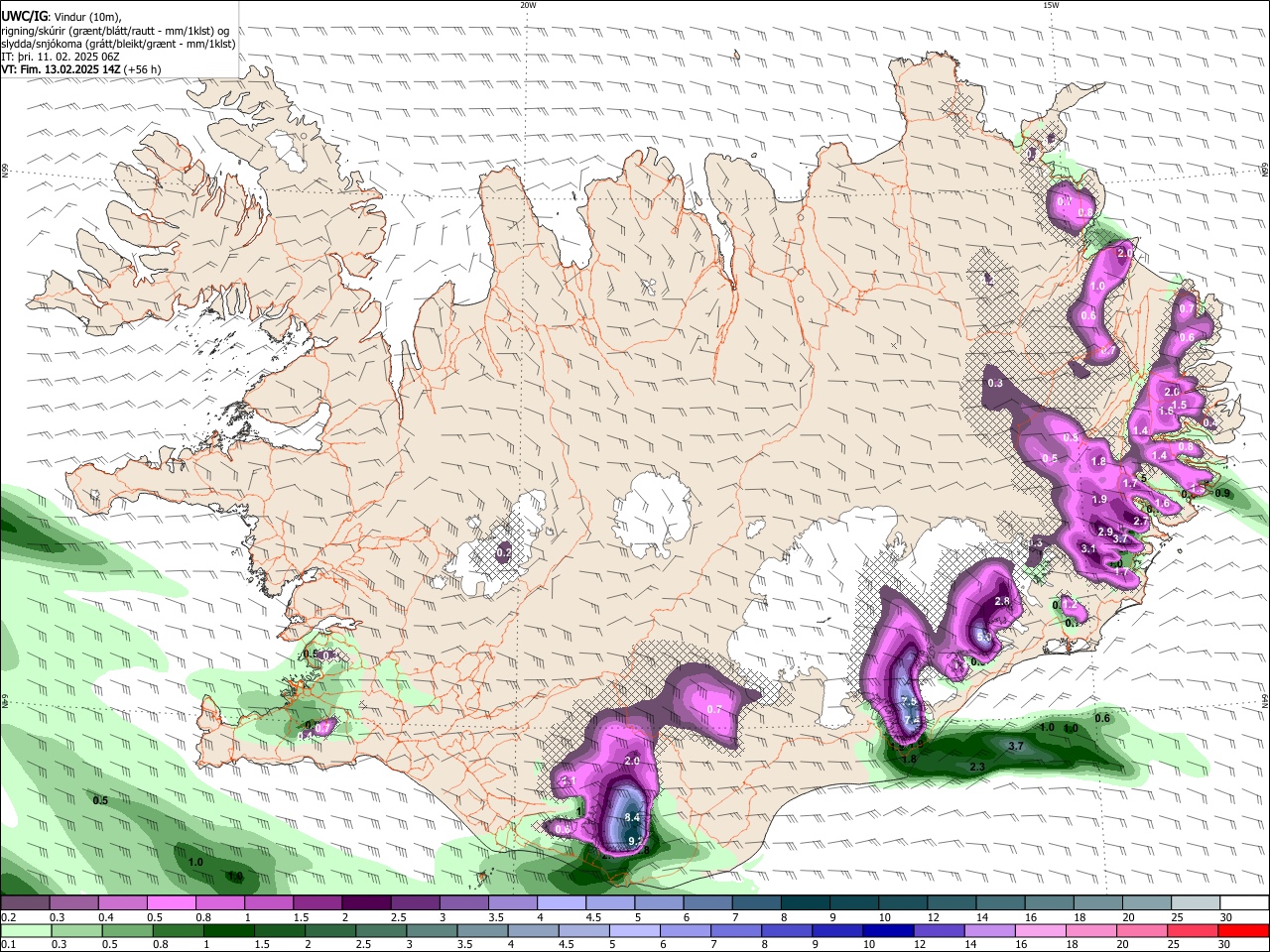Click the 'VT: Fim. 13.02.2025 14Z (+56 h)' line
The width and height of the screenshot is (1270, 952).
(80, 69)
